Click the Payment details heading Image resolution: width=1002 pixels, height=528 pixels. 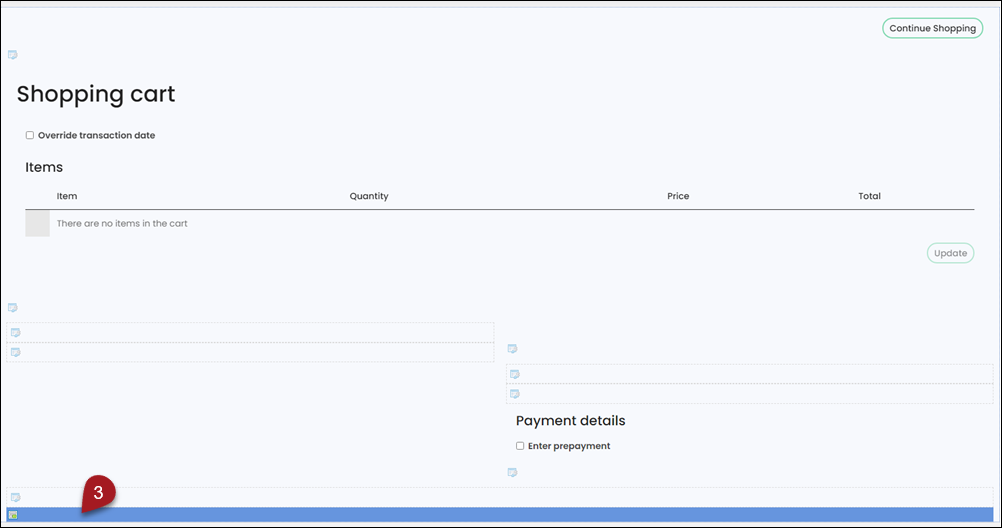click(571, 421)
